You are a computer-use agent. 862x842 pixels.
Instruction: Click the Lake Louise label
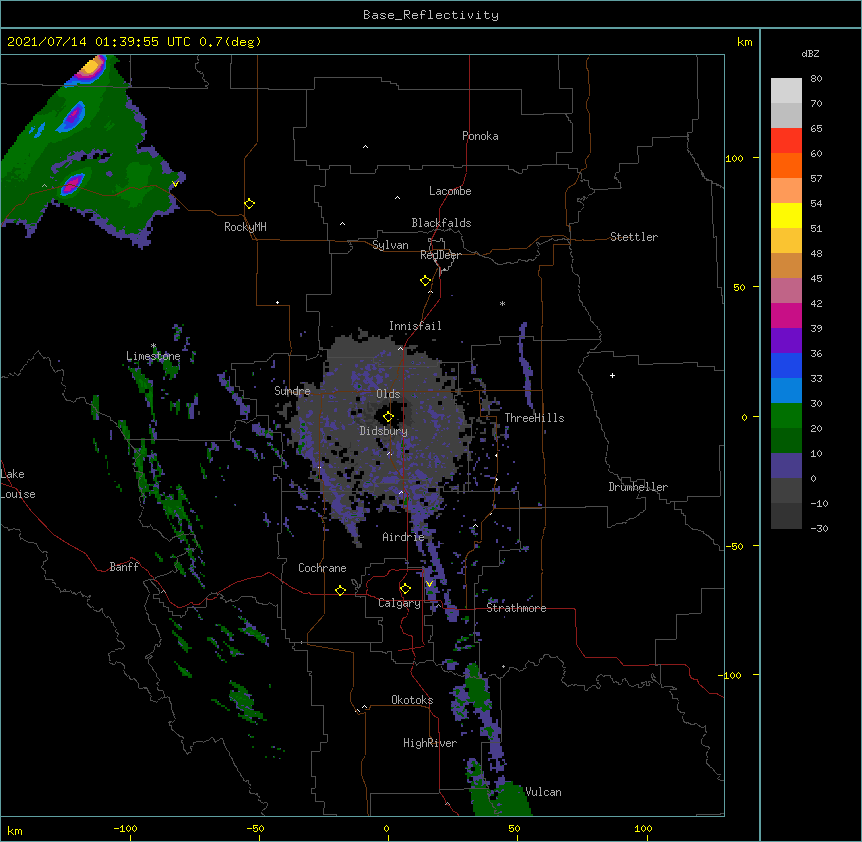click(x=18, y=484)
